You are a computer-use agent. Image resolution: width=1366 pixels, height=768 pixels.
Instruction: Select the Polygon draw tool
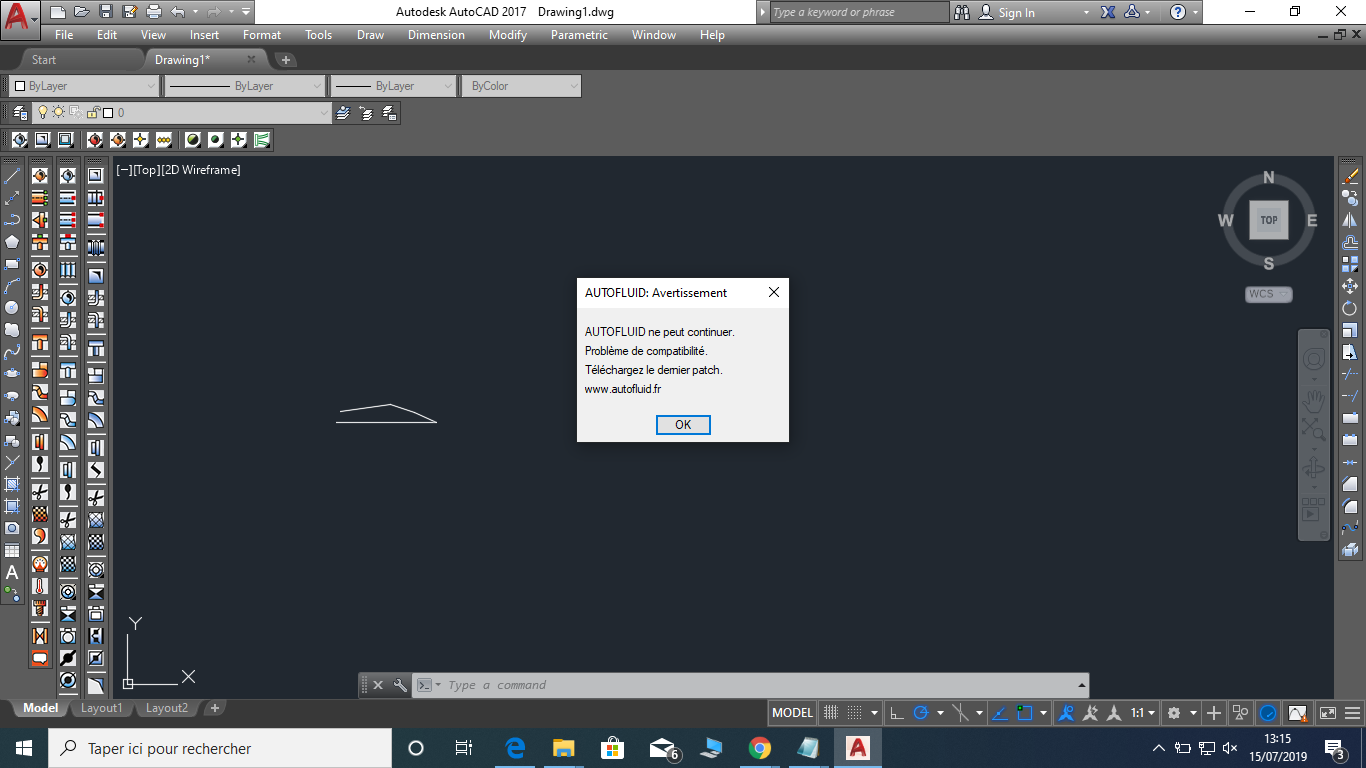[12, 242]
